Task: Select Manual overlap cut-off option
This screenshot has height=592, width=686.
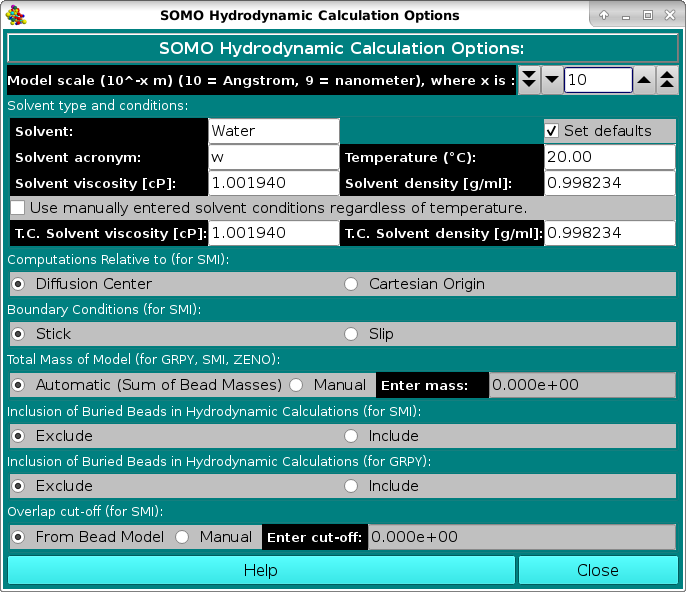Action: 182,537
